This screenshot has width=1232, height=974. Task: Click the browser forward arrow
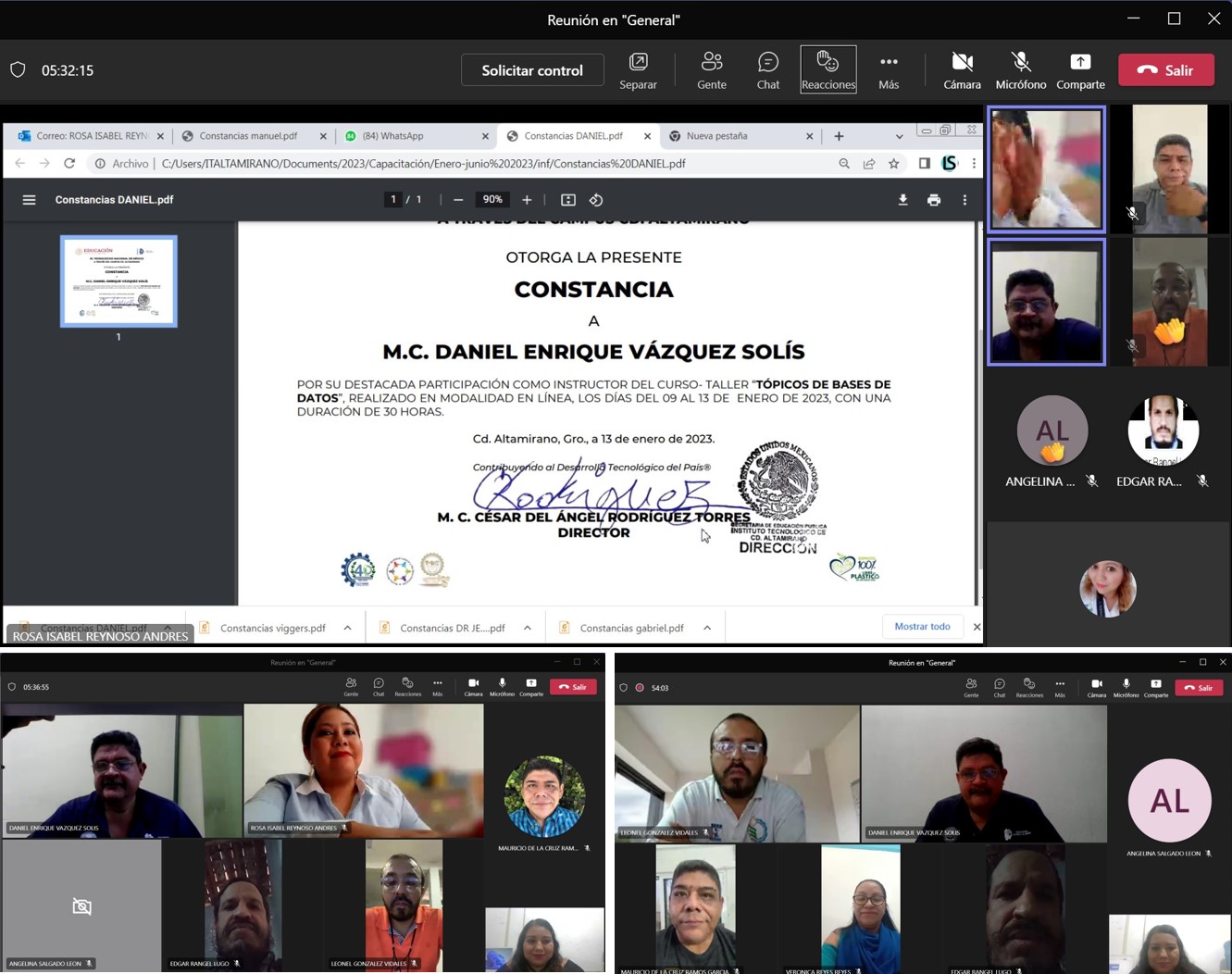pyautogui.click(x=44, y=164)
